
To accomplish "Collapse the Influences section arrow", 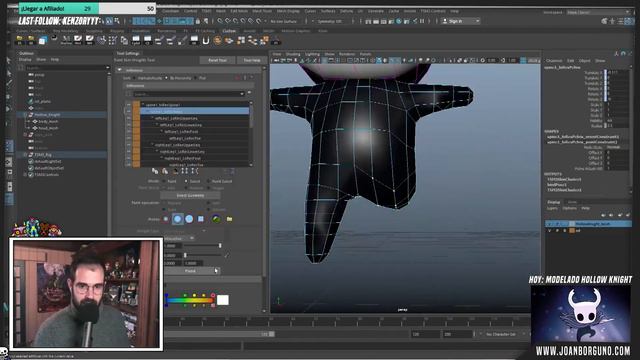I will click(x=120, y=70).
